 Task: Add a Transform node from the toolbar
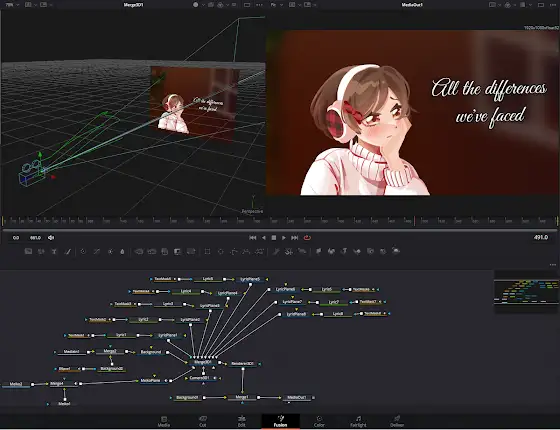point(191,251)
